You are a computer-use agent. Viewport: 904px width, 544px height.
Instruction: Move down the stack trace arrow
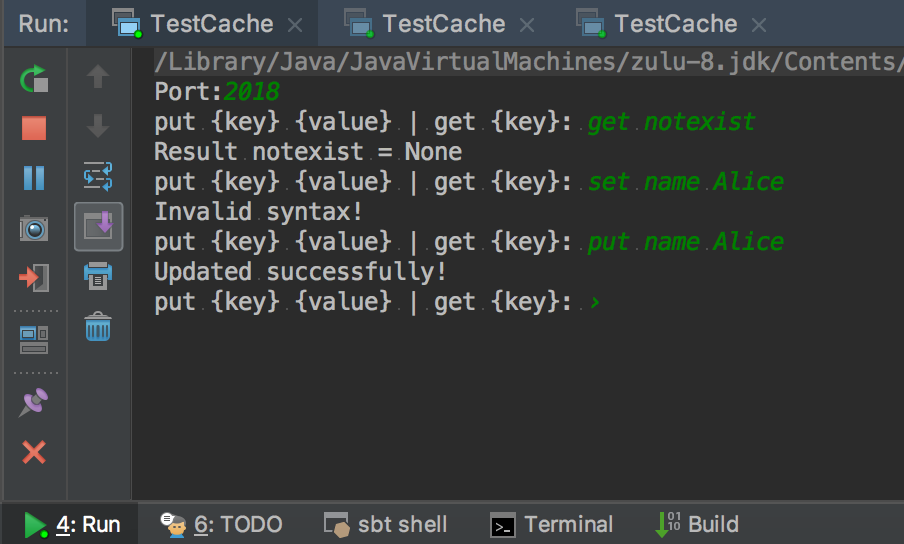click(98, 126)
